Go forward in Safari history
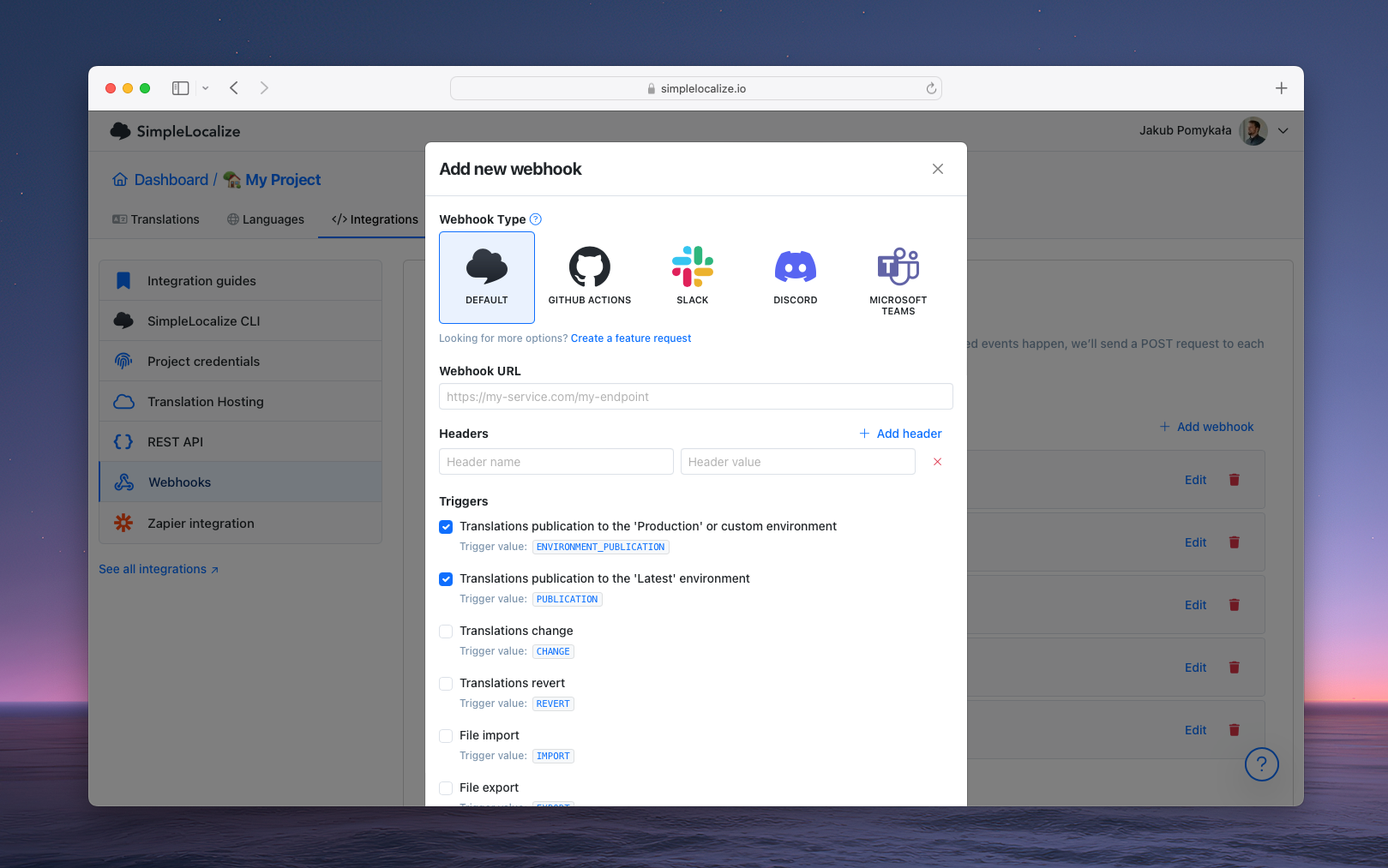 tap(264, 88)
